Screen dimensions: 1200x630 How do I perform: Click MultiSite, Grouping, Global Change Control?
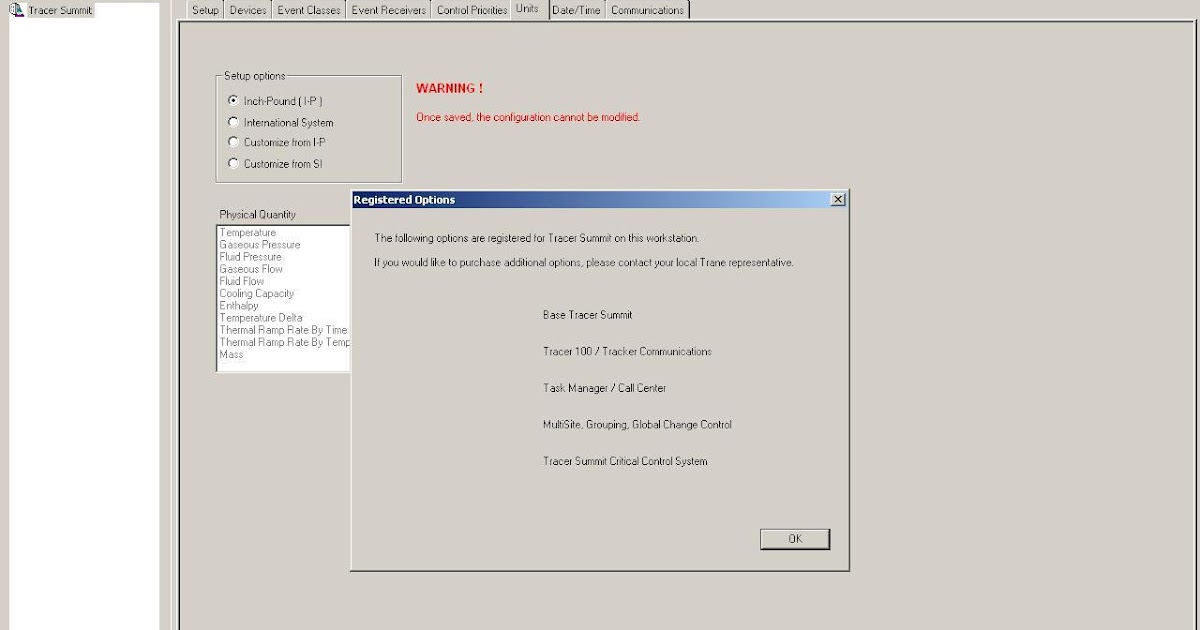[x=637, y=425]
